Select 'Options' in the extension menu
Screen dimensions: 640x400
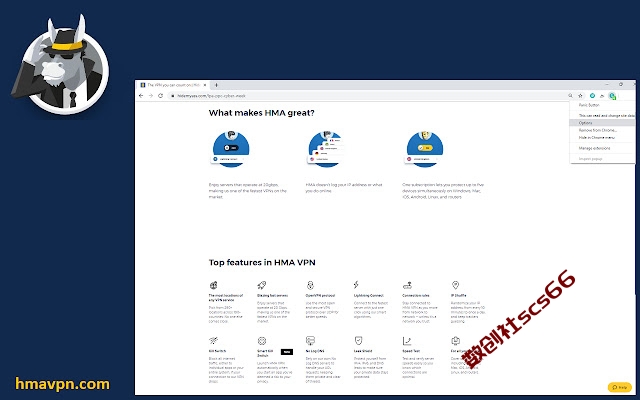(x=602, y=123)
